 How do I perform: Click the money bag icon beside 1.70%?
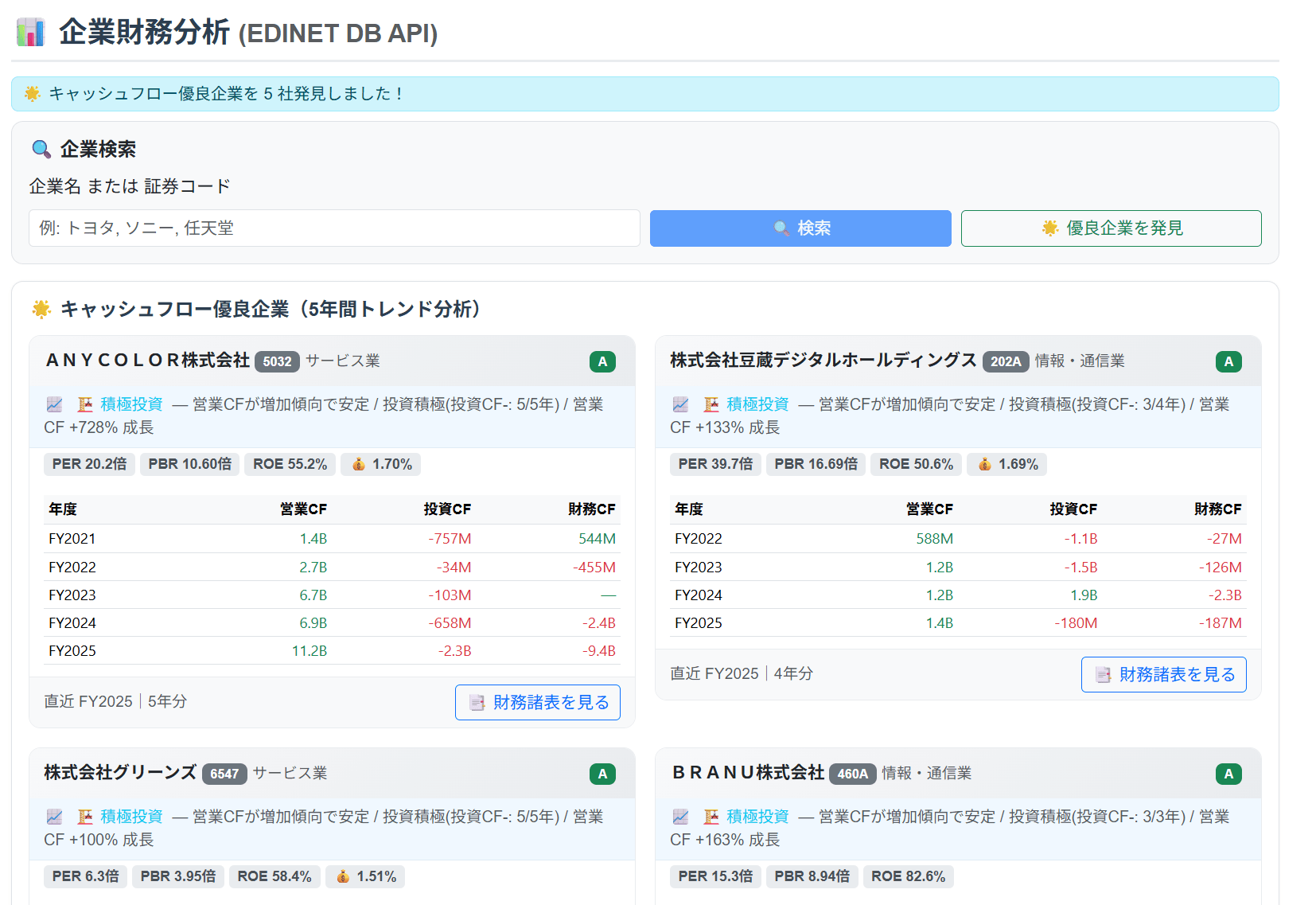click(x=359, y=464)
